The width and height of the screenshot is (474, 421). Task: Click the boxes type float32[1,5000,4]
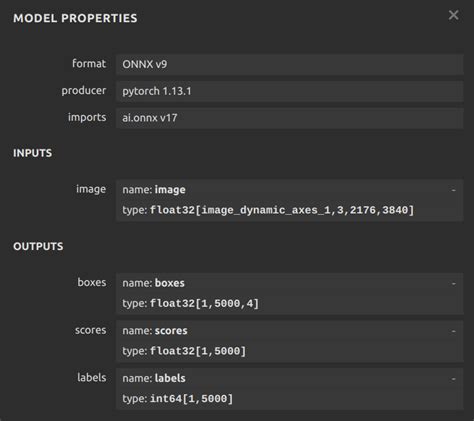(x=204, y=304)
